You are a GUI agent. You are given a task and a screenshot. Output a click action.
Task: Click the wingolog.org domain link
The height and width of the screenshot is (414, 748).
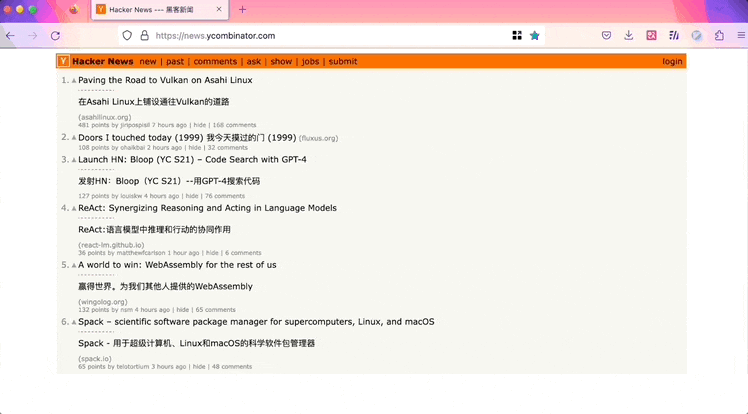click(103, 301)
